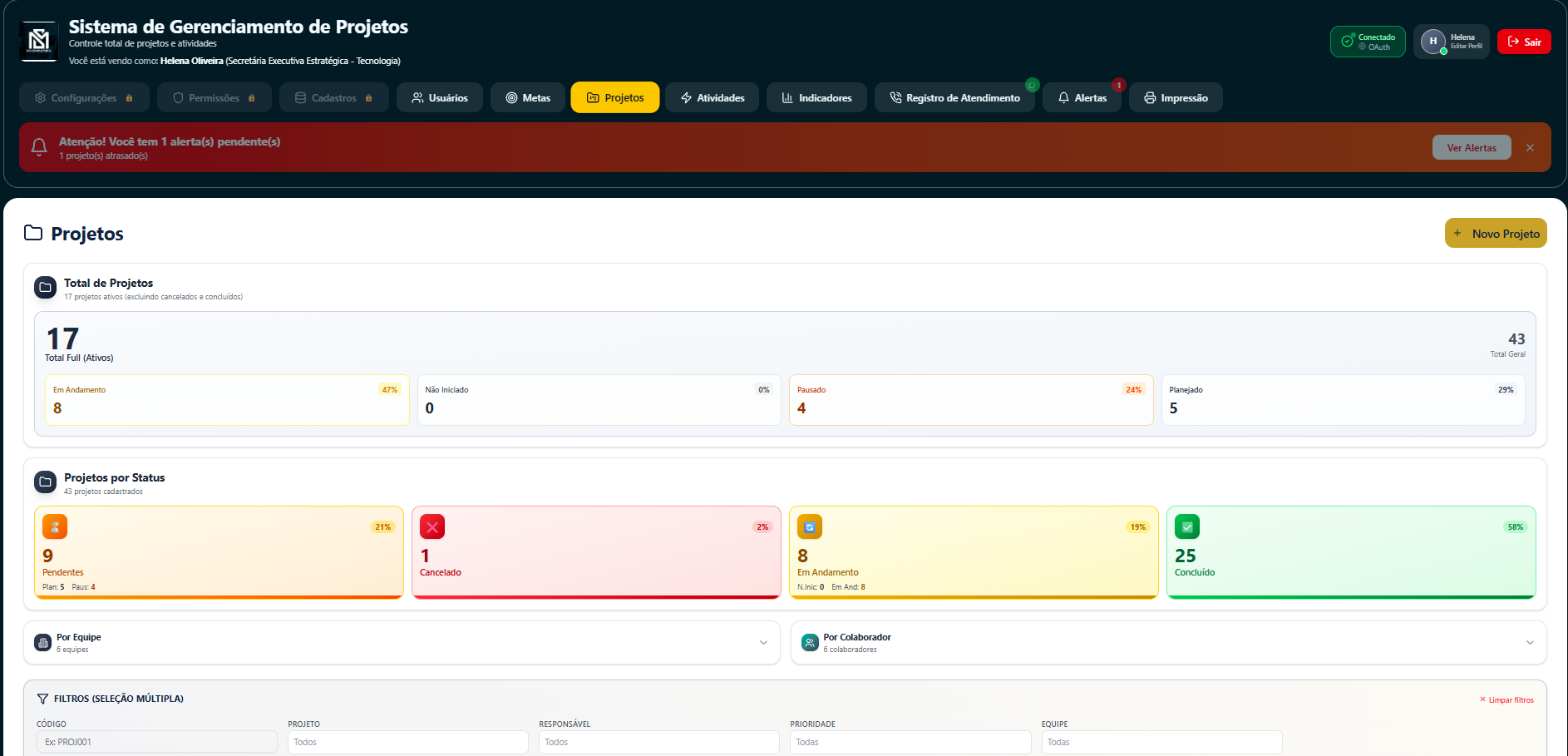Click the 17 Total Full (Ativos) number
The image size is (1568, 756).
62,338
